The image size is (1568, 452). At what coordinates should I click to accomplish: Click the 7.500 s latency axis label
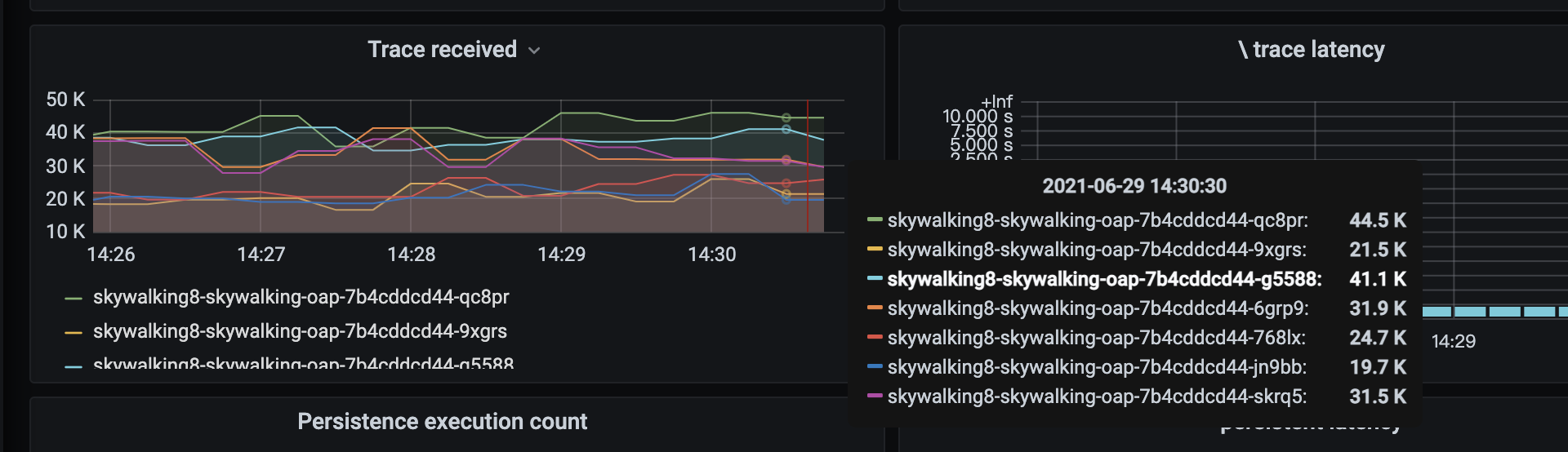981,131
